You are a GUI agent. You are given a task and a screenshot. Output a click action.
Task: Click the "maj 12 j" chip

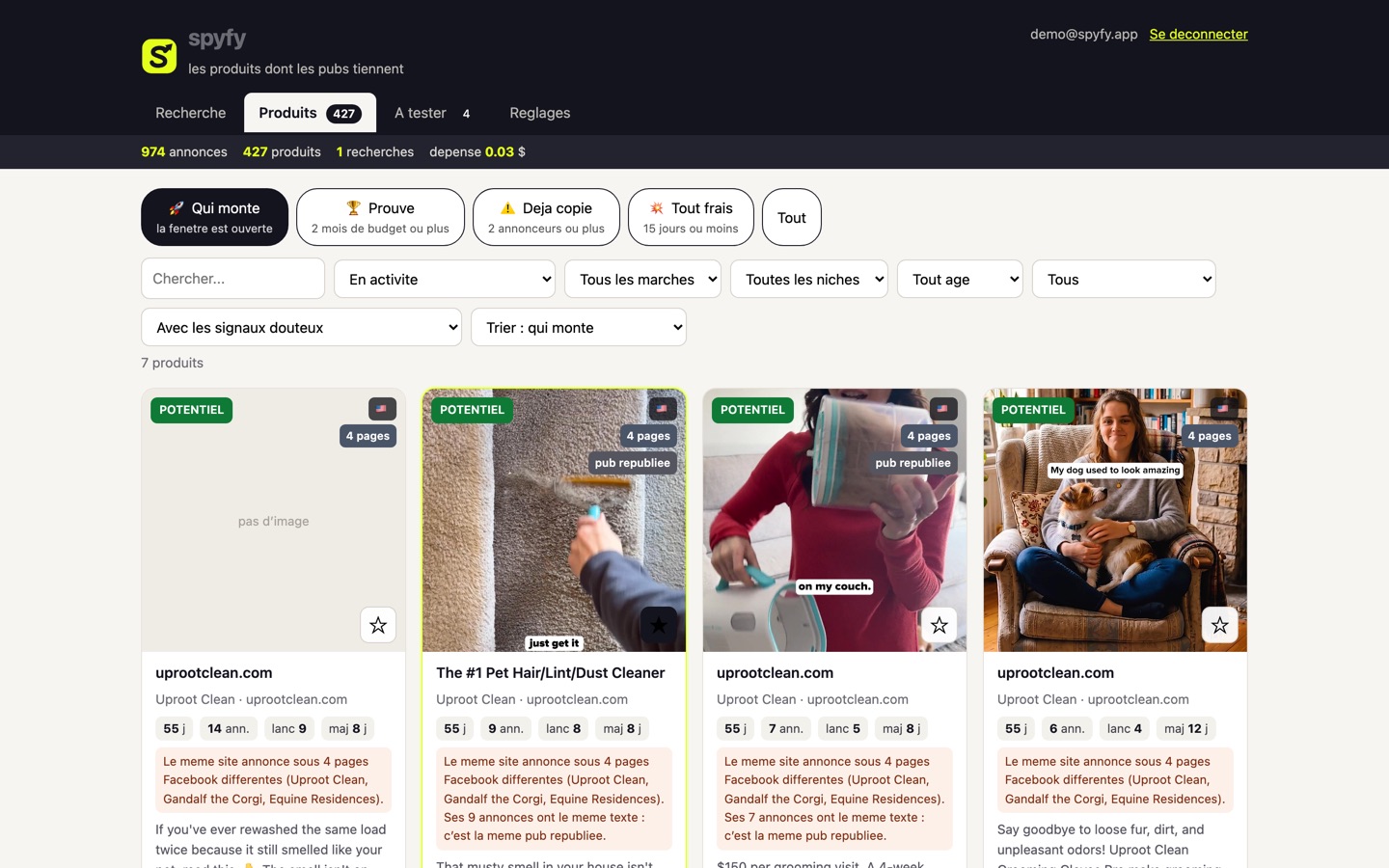[x=1186, y=728]
